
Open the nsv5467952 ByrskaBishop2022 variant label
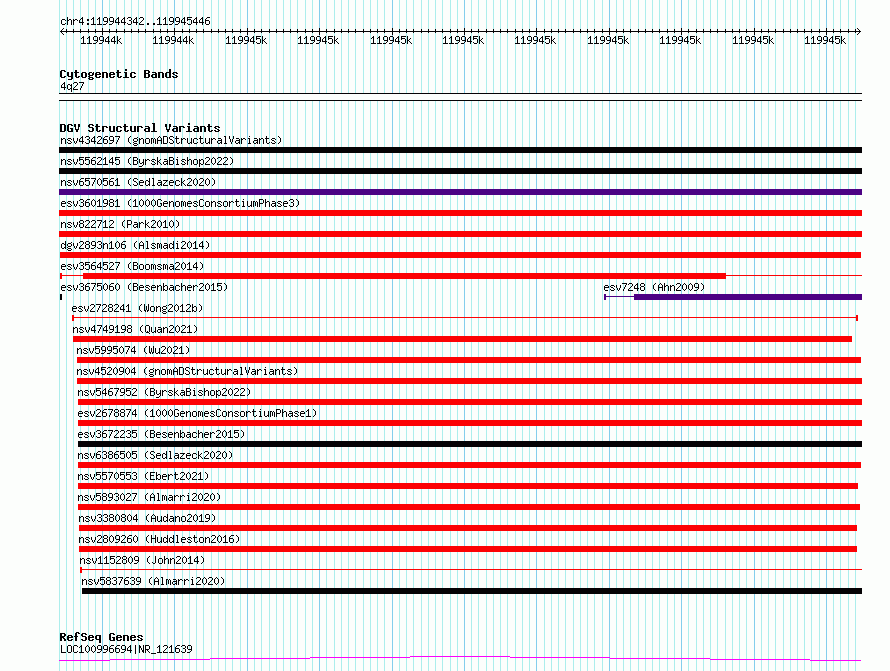tap(164, 392)
